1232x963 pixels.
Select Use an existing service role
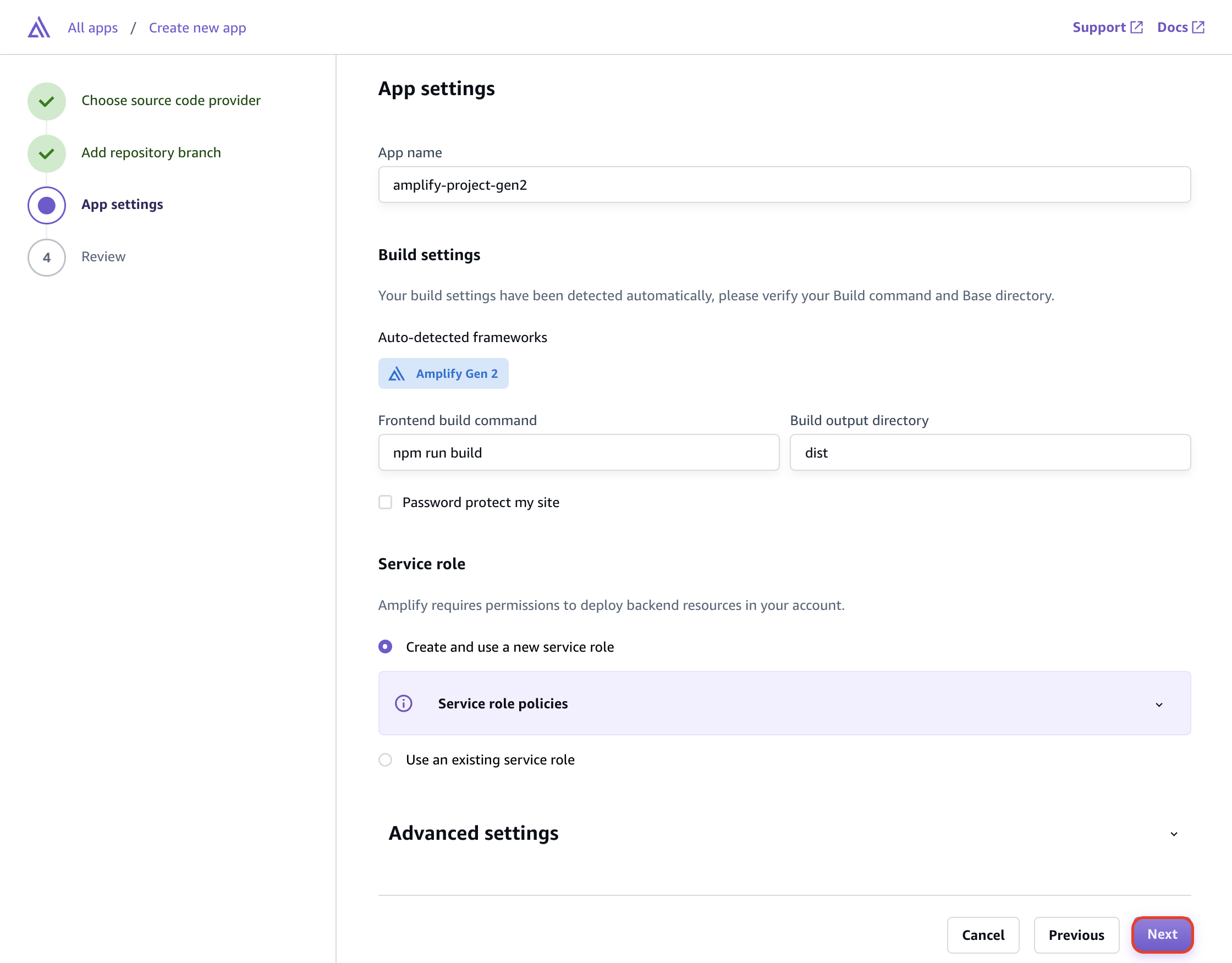pyautogui.click(x=386, y=760)
